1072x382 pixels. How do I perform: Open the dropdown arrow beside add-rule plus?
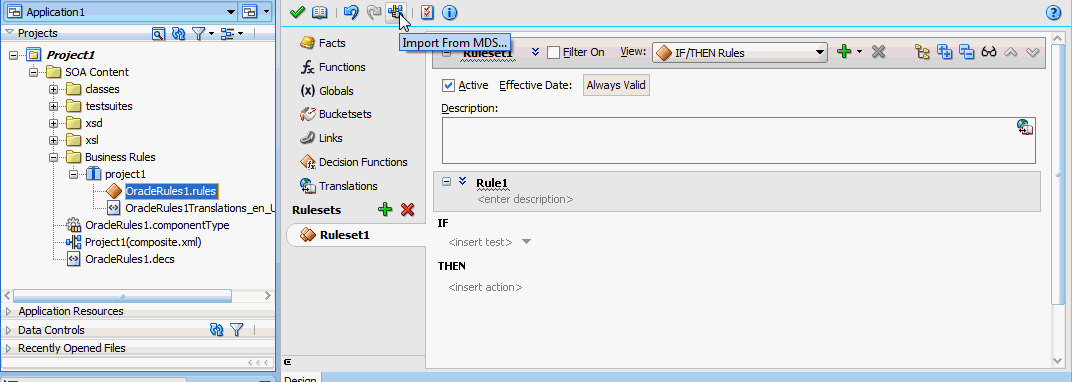point(859,53)
